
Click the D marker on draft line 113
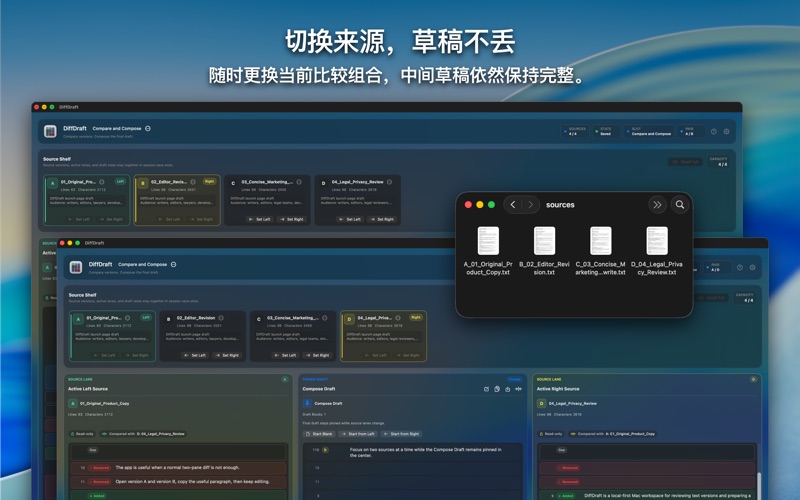[326, 450]
